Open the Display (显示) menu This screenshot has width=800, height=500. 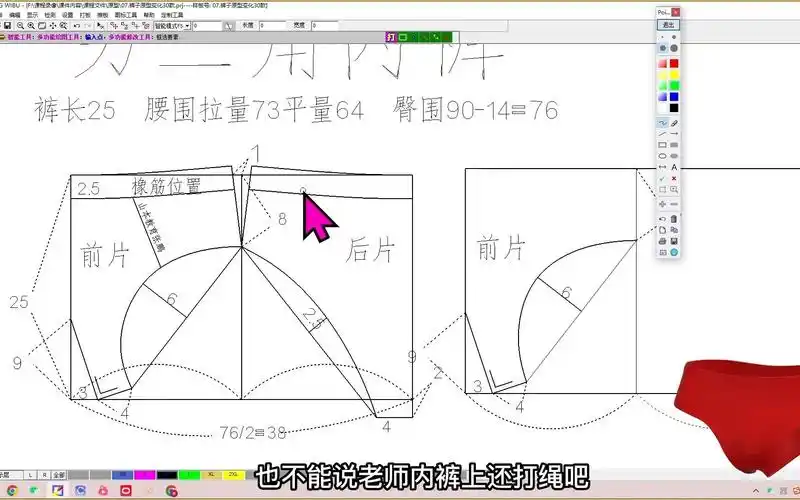[x=33, y=15]
